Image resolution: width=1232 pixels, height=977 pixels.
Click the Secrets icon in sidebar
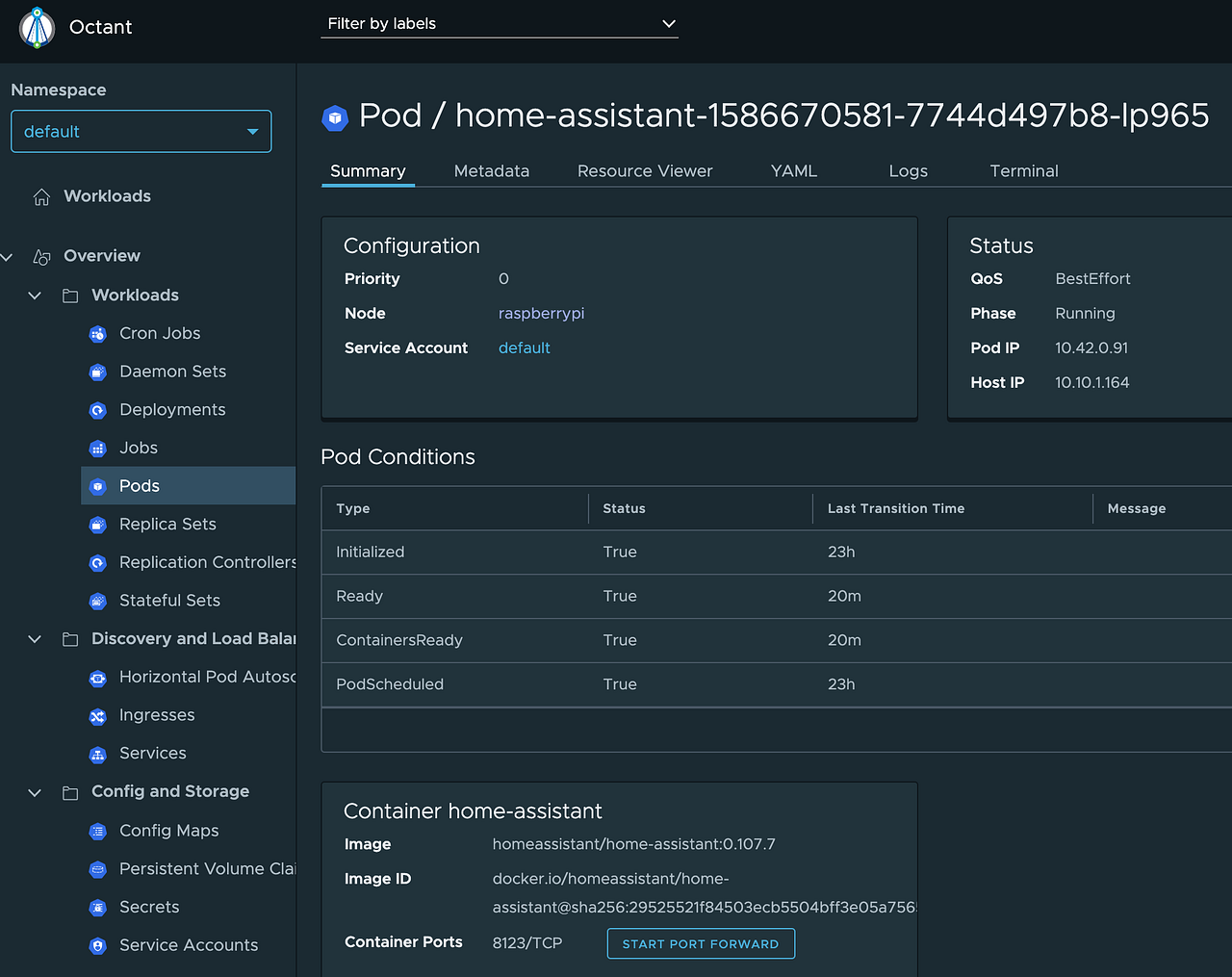tap(97, 907)
